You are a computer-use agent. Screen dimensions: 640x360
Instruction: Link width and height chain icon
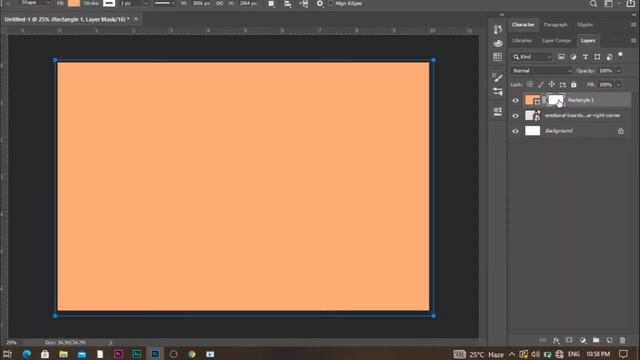(x=220, y=3)
